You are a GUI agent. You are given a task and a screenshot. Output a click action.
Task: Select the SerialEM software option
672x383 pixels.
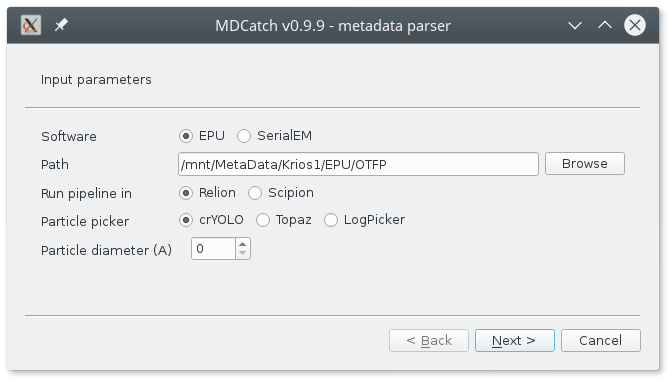point(275,136)
